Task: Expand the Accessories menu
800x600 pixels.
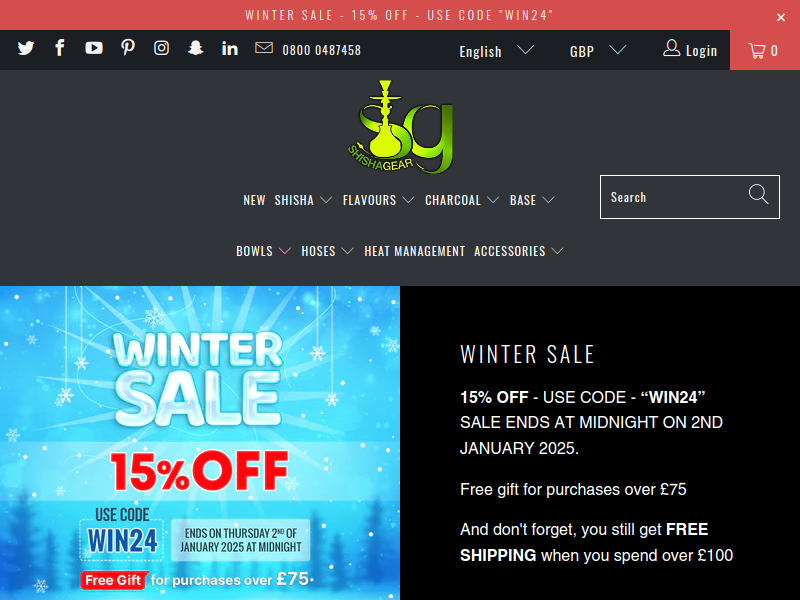Action: (518, 251)
